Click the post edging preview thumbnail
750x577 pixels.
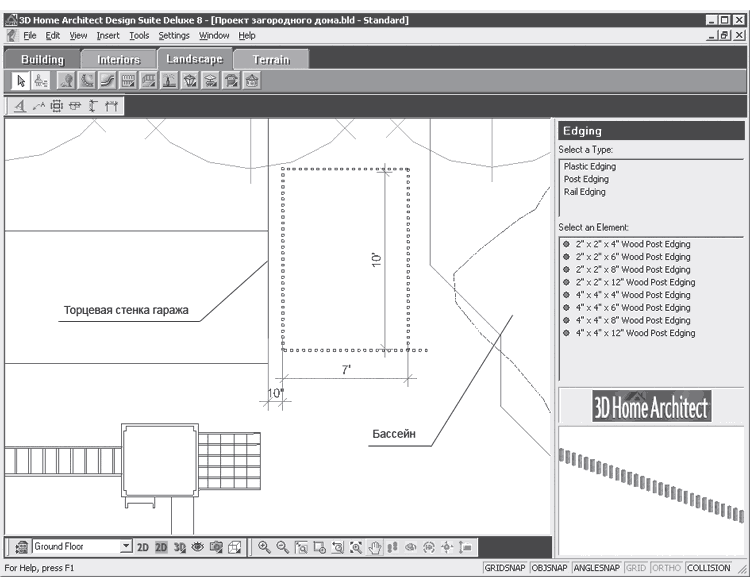[651, 489]
